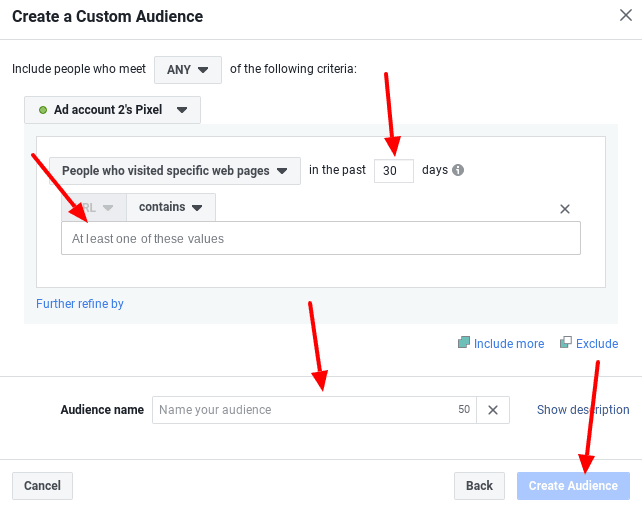
Task: Click the Create Audience button
Action: pos(573,486)
